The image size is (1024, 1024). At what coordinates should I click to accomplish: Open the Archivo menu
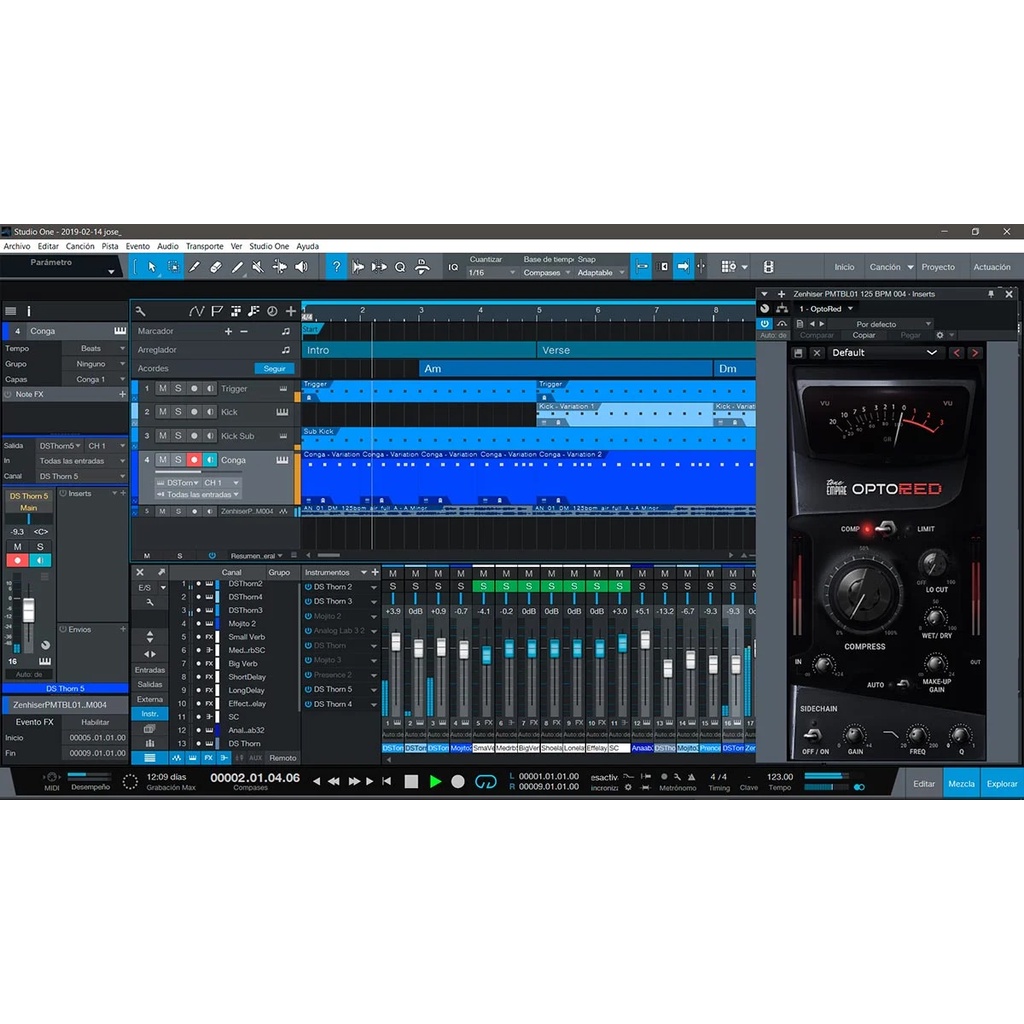[x=17, y=246]
